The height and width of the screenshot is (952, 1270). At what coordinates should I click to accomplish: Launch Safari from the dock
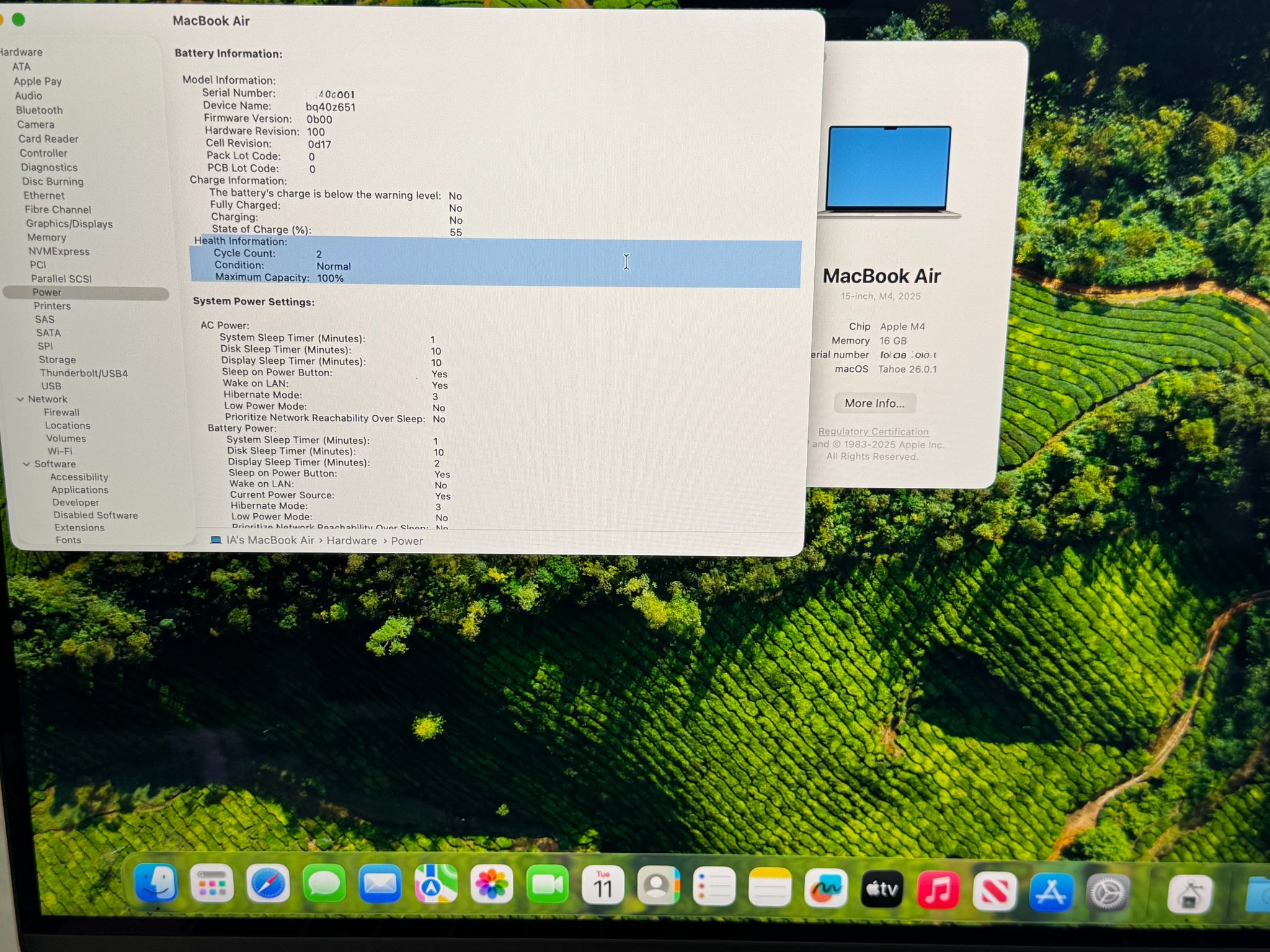pyautogui.click(x=268, y=884)
